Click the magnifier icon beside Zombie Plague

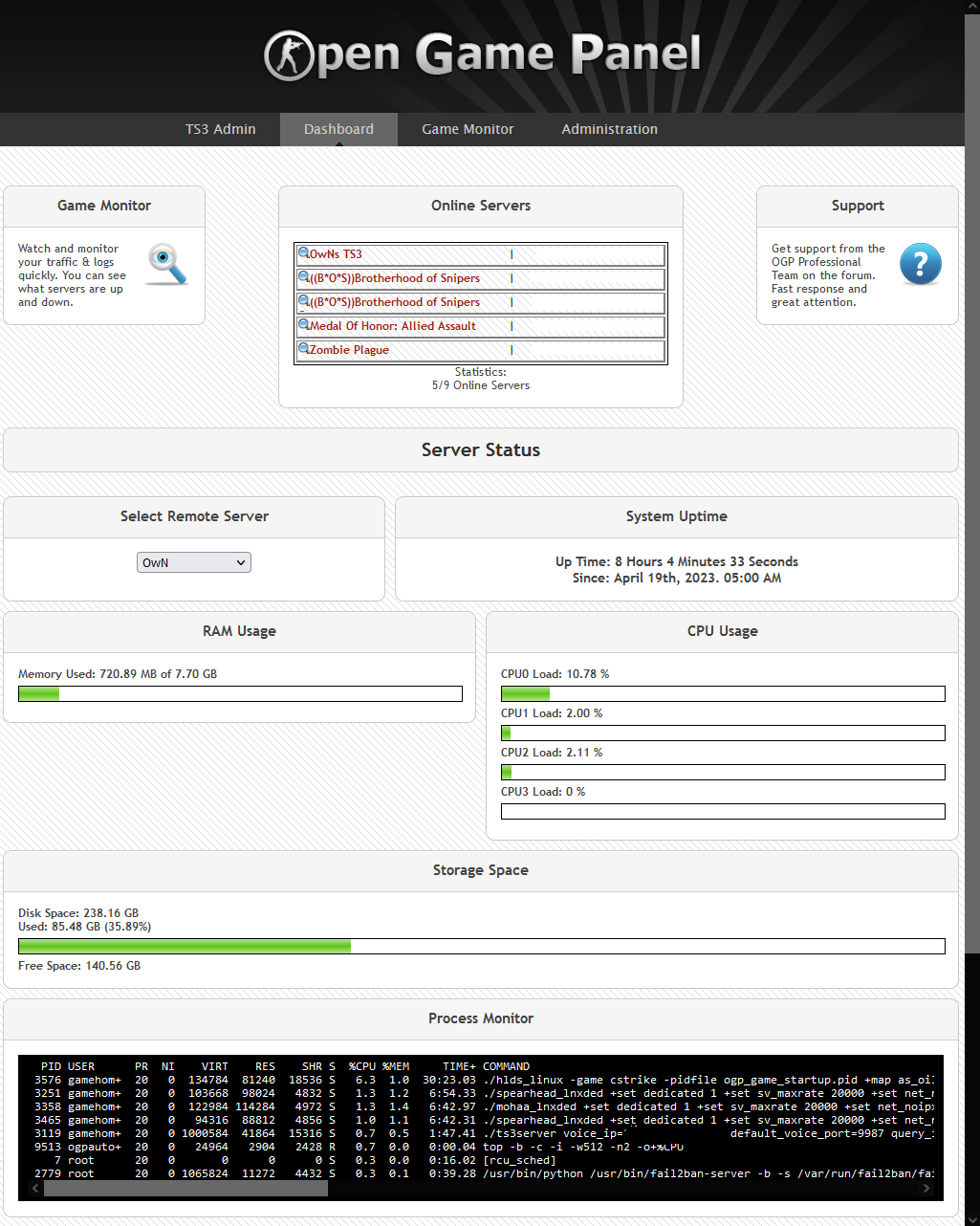303,349
